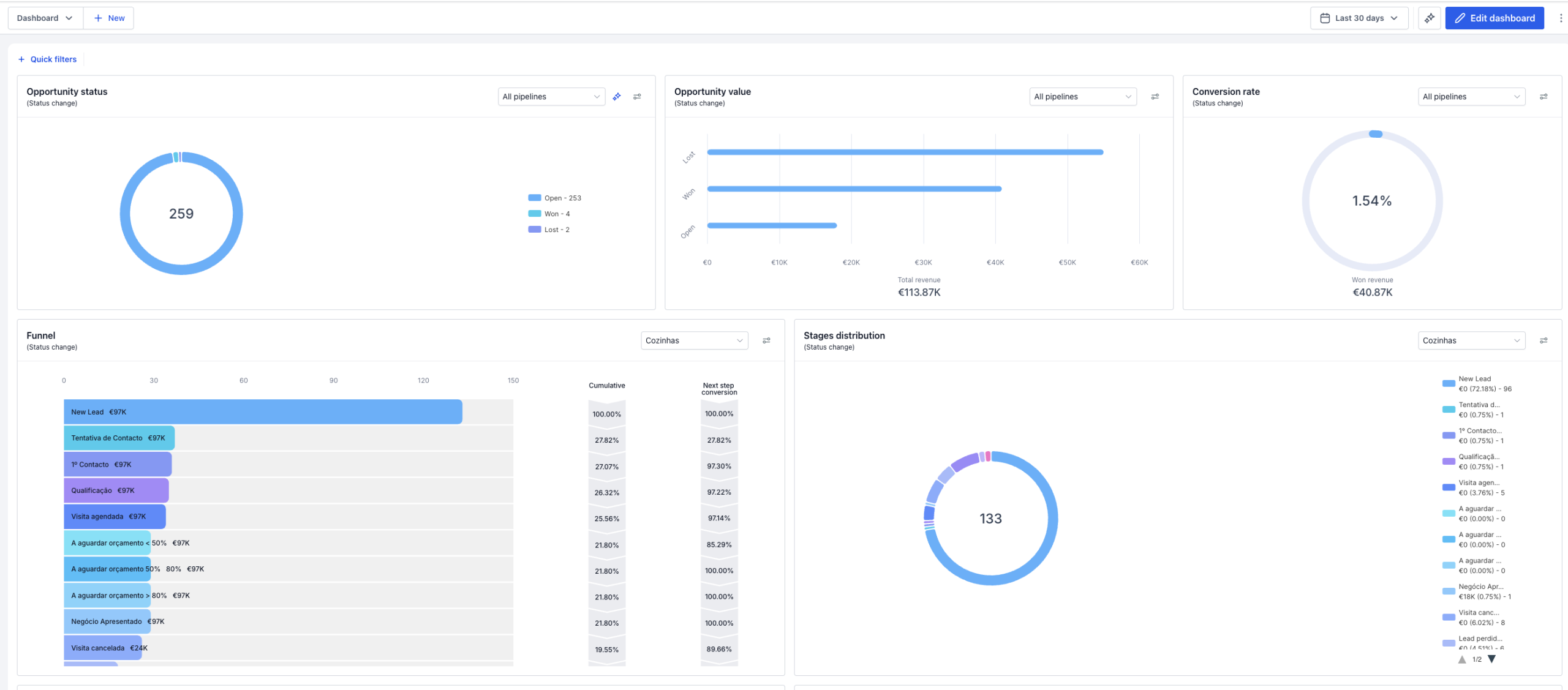Screen dimensions: 1568x690
Task: Open Funnel widget filter settings icon
Action: click(766, 340)
